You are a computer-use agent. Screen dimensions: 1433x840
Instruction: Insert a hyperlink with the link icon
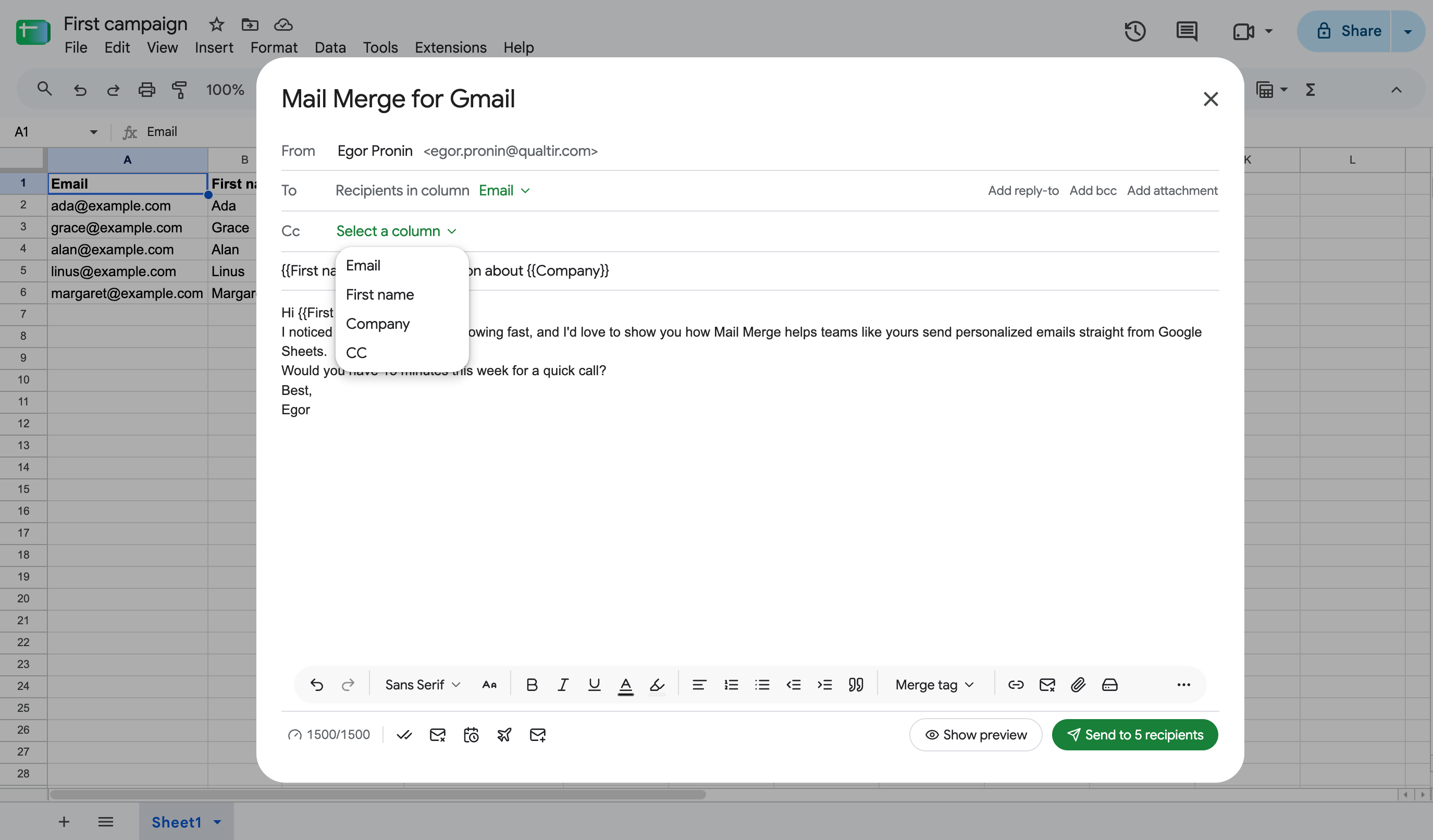(1016, 685)
